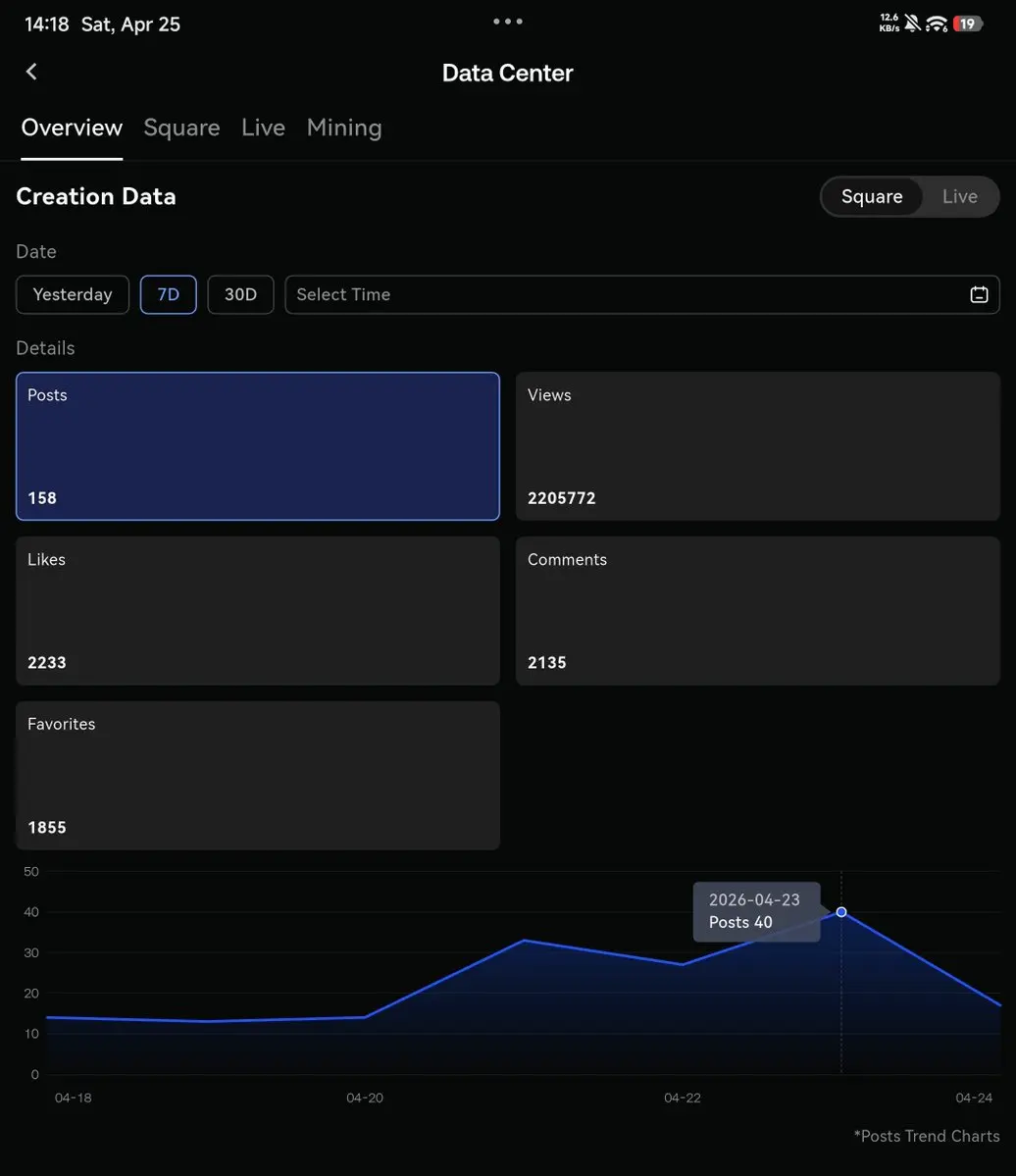The width and height of the screenshot is (1016, 1176).
Task: Tap the three-dot handle at top
Action: (x=507, y=22)
